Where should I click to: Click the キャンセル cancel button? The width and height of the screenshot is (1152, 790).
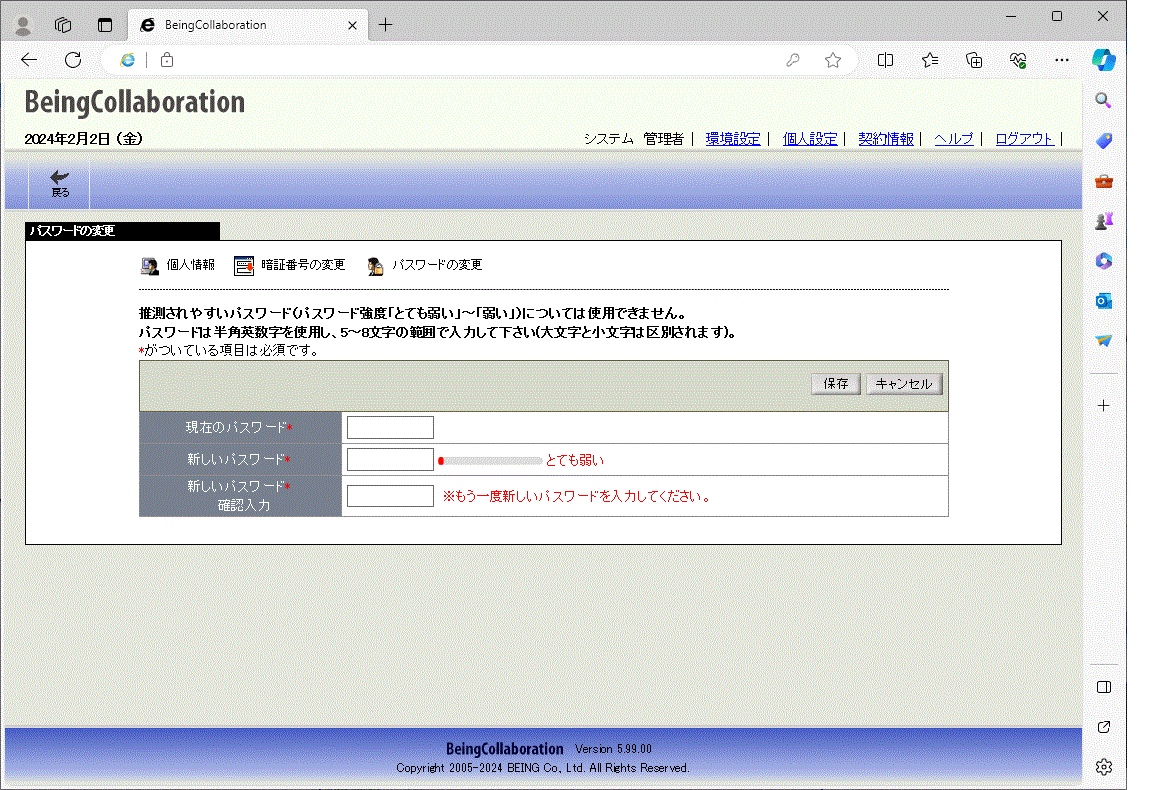(904, 384)
